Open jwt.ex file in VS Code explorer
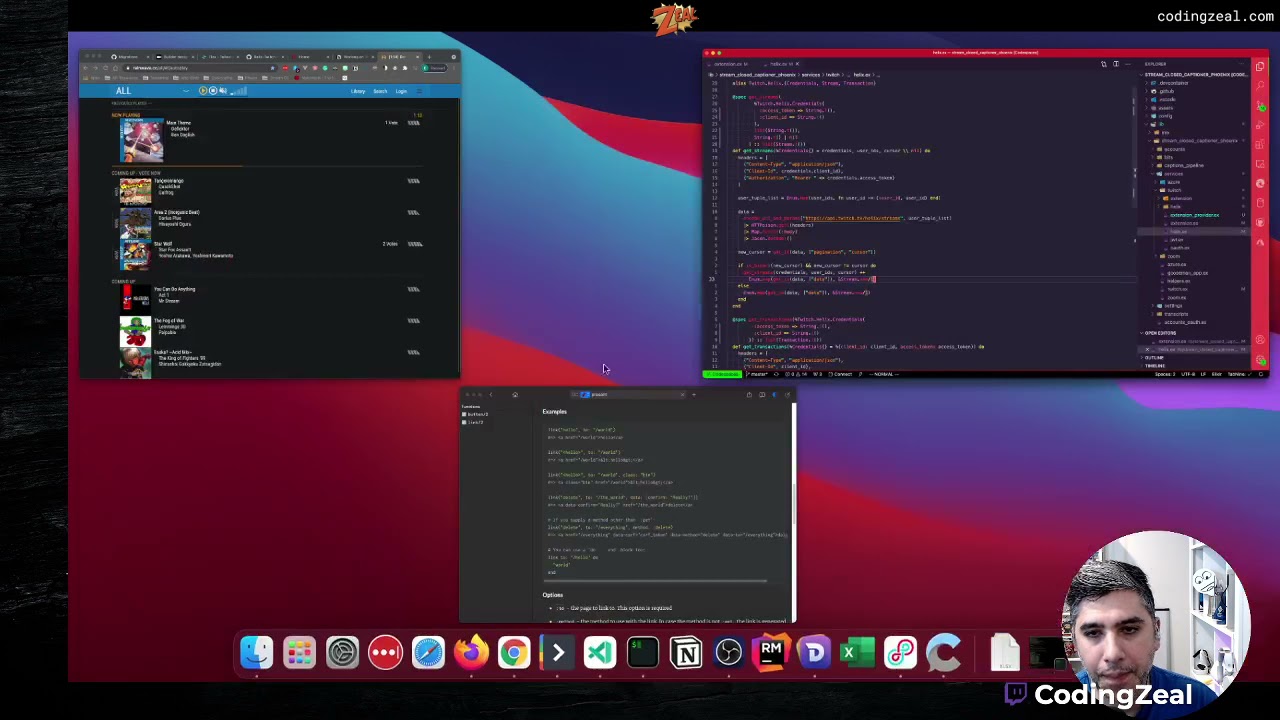This screenshot has width=1280, height=720. (1177, 240)
